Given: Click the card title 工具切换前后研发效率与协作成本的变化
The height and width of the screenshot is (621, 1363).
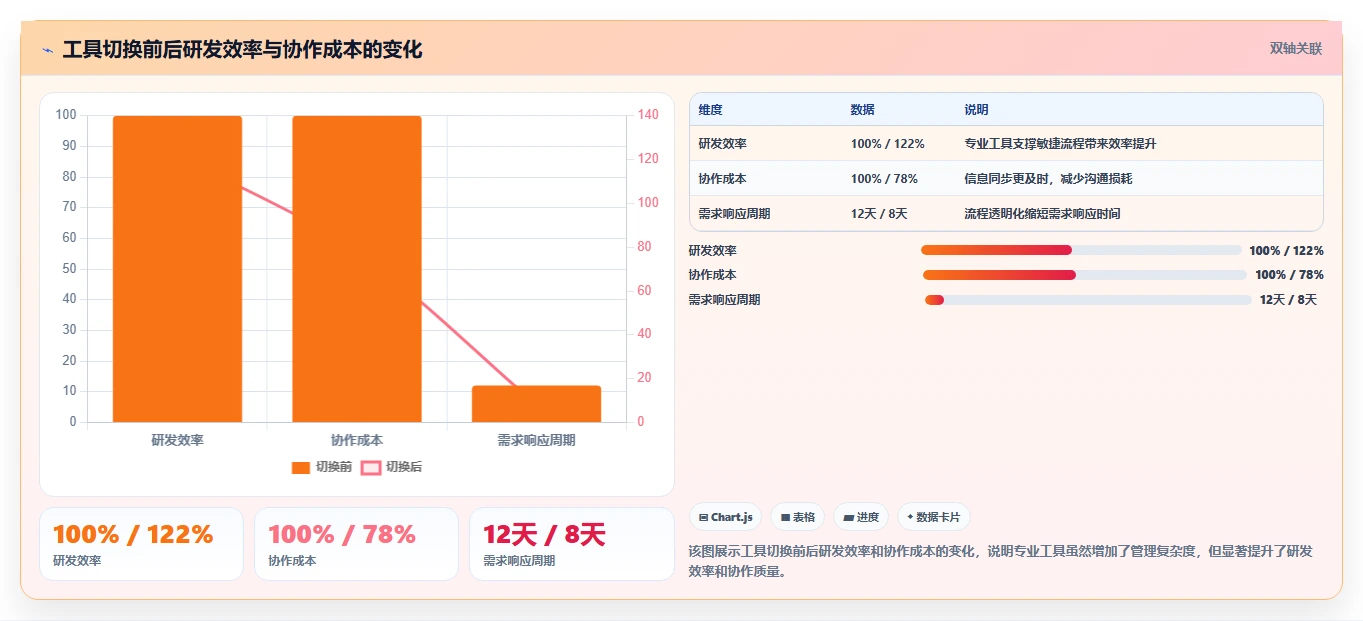Looking at the screenshot, I should pyautogui.click(x=242, y=50).
